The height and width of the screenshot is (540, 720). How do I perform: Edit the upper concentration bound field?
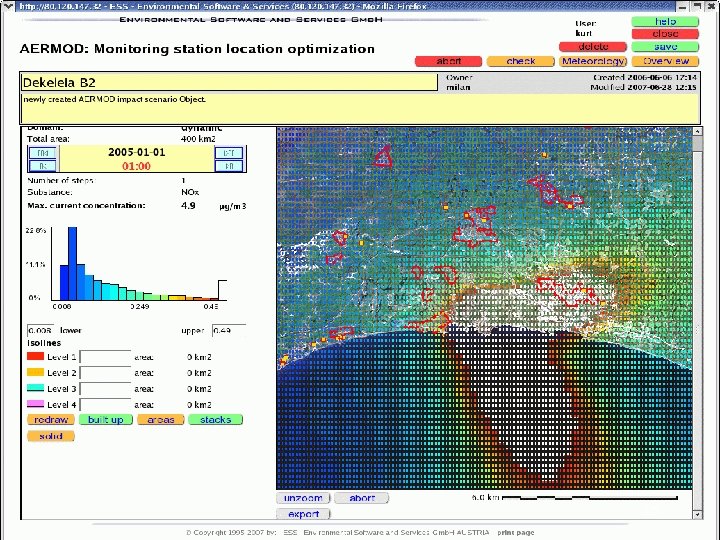(229, 331)
